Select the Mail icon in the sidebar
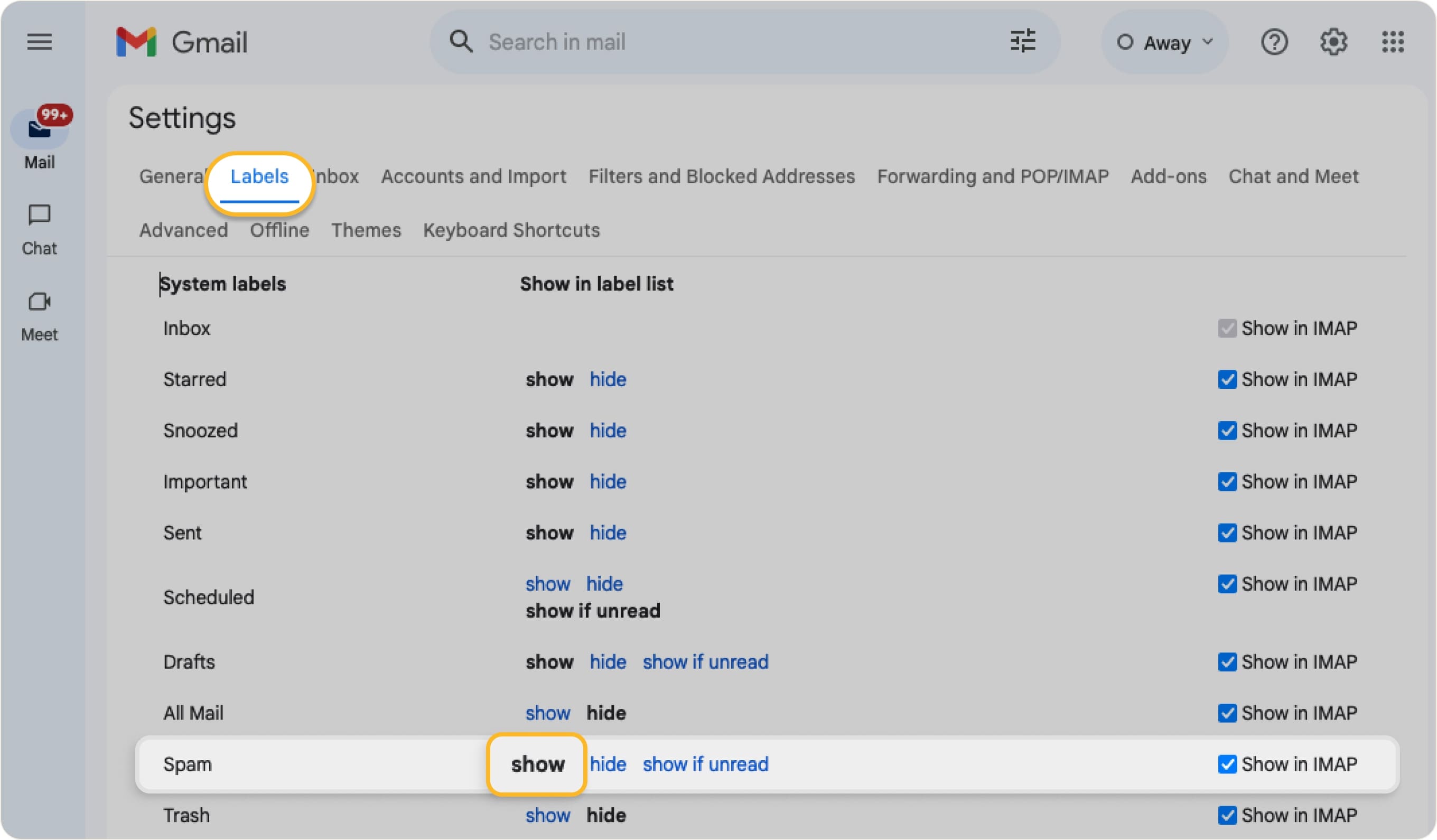 pyautogui.click(x=39, y=130)
